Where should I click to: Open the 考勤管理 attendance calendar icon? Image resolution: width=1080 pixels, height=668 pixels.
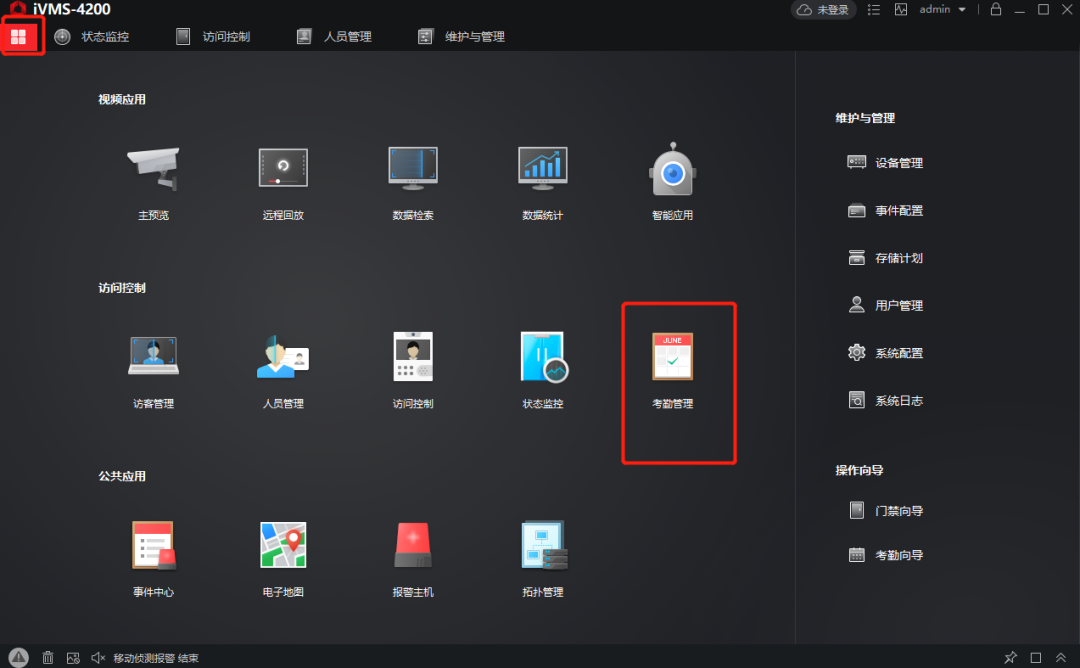pyautogui.click(x=672, y=358)
